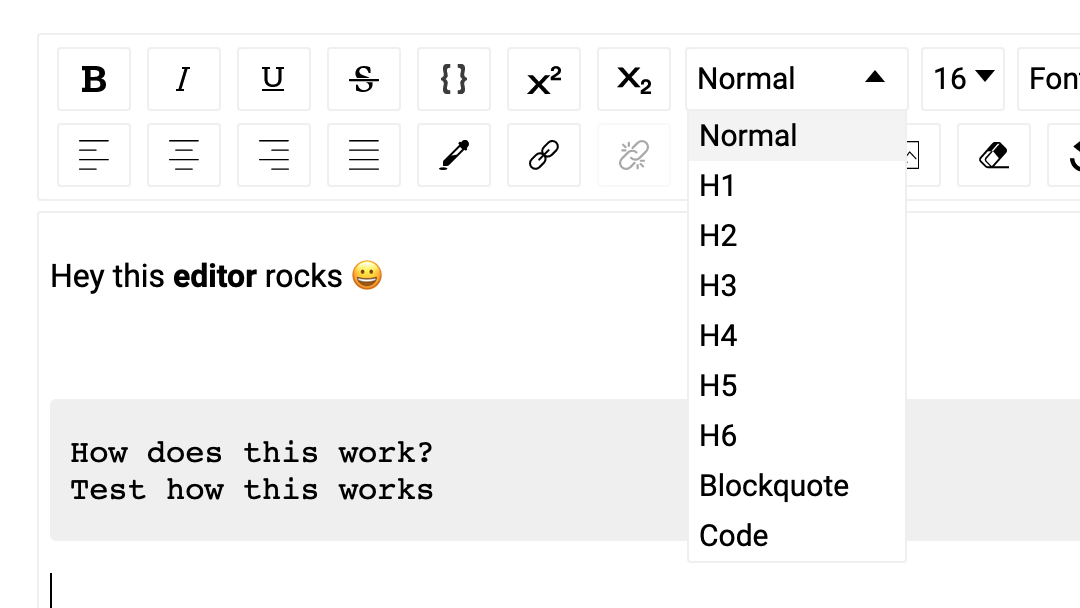The width and height of the screenshot is (1080, 608).
Task: Align text right
Action: coord(273,155)
